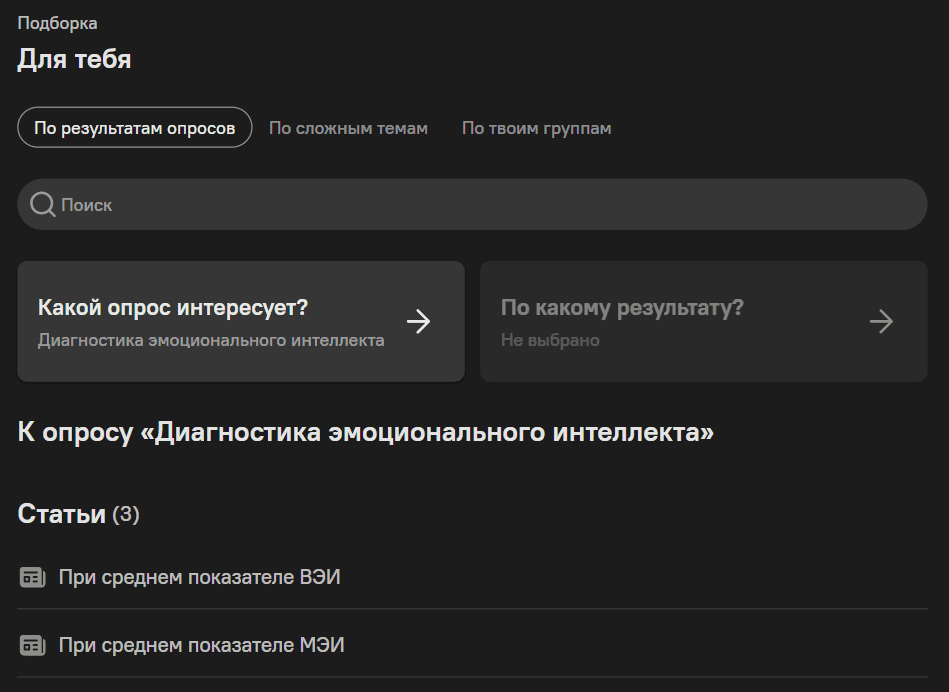Click the 'Подборка' label at the top

(57, 23)
